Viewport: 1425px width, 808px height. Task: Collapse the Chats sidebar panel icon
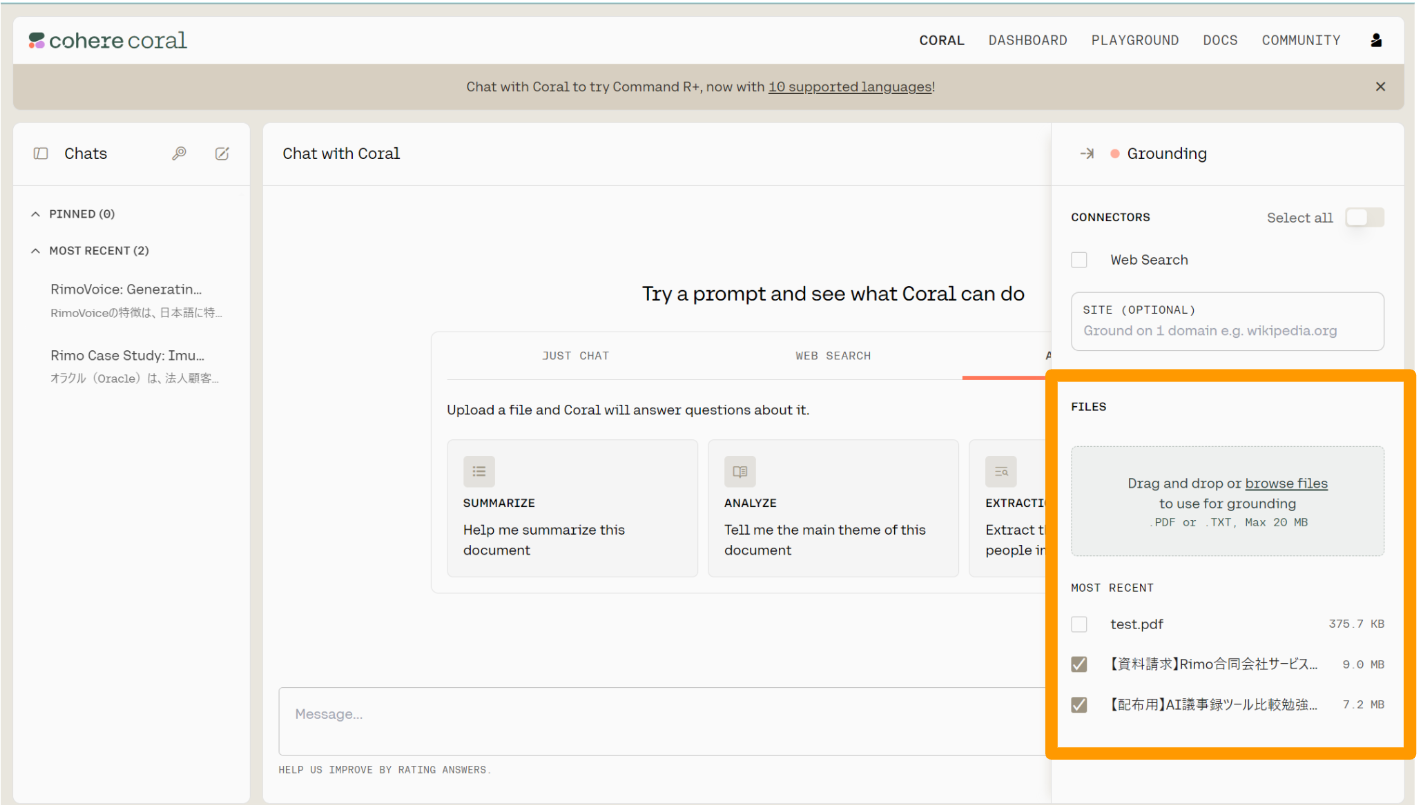(x=41, y=154)
